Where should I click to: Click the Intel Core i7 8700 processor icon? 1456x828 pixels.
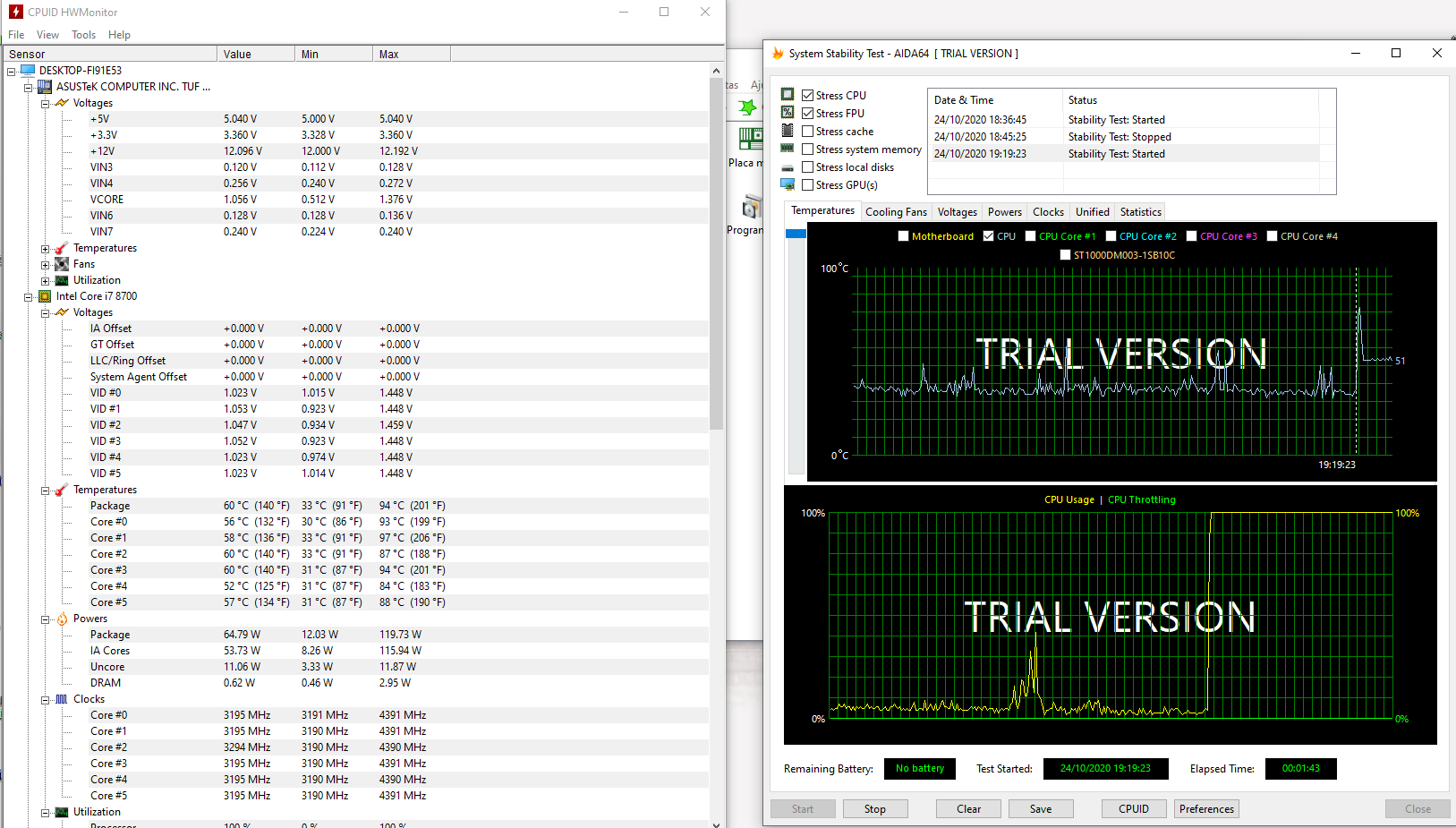[45, 295]
